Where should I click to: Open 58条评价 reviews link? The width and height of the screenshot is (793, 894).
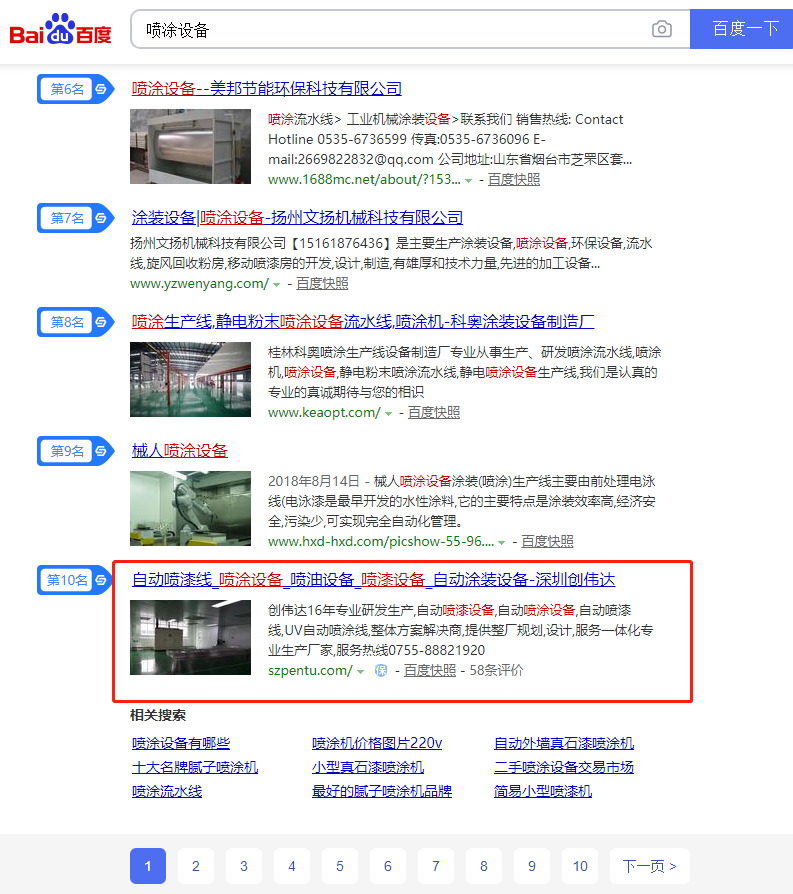pyautogui.click(x=496, y=670)
